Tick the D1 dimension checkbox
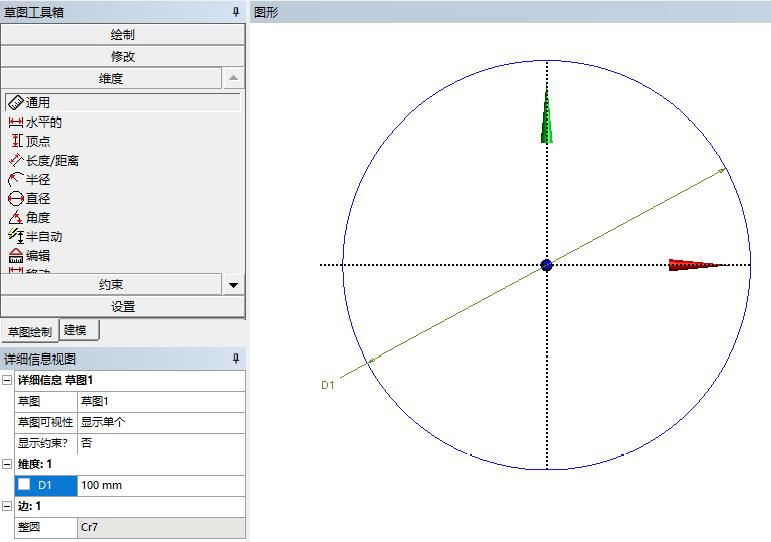The image size is (771, 542). tap(24, 485)
